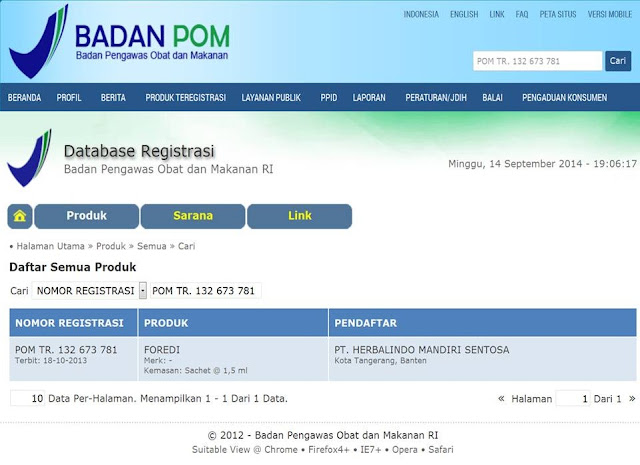Click PRODUK column header
The width and height of the screenshot is (640, 465).
pyautogui.click(x=233, y=323)
